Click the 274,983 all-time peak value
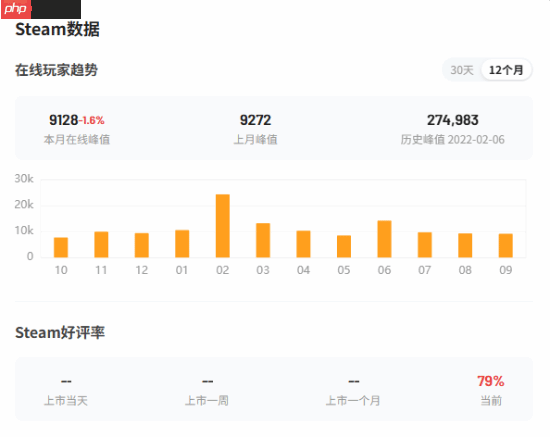Viewport: 550px width, 437px height. click(452, 120)
